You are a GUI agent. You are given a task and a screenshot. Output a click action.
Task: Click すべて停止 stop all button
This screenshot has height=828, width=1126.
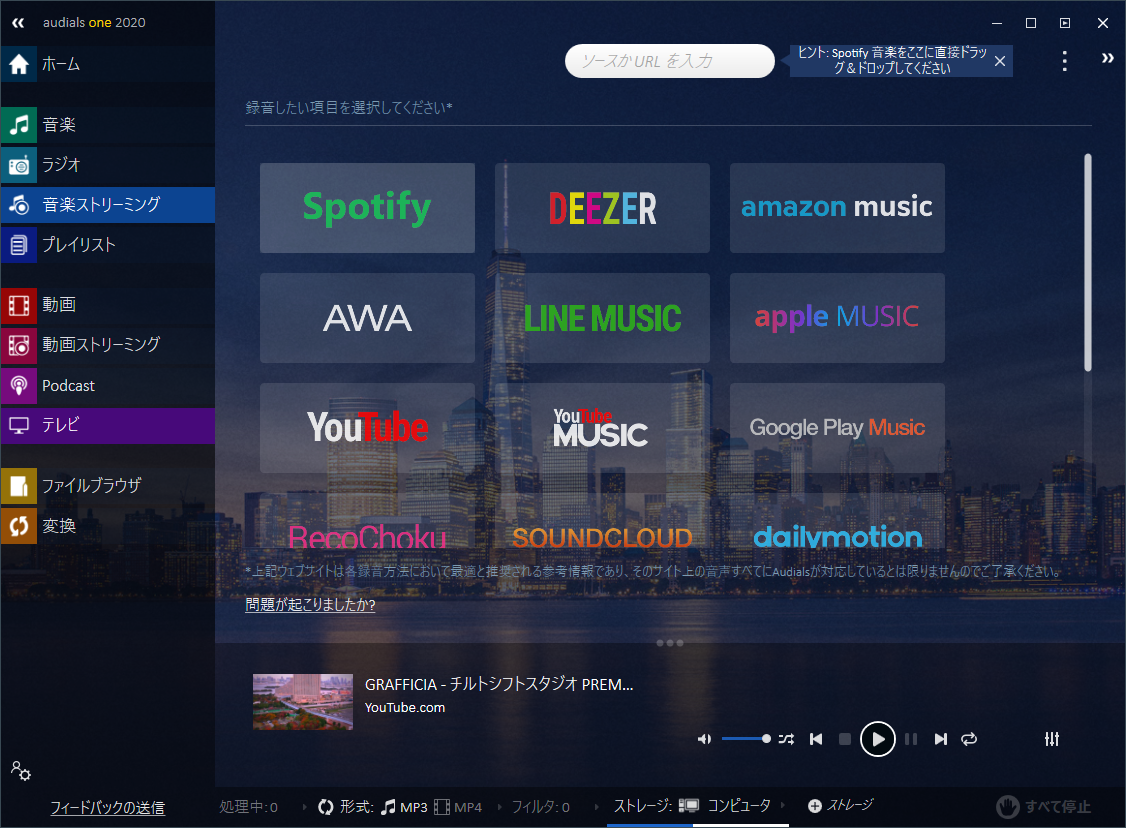[1043, 806]
